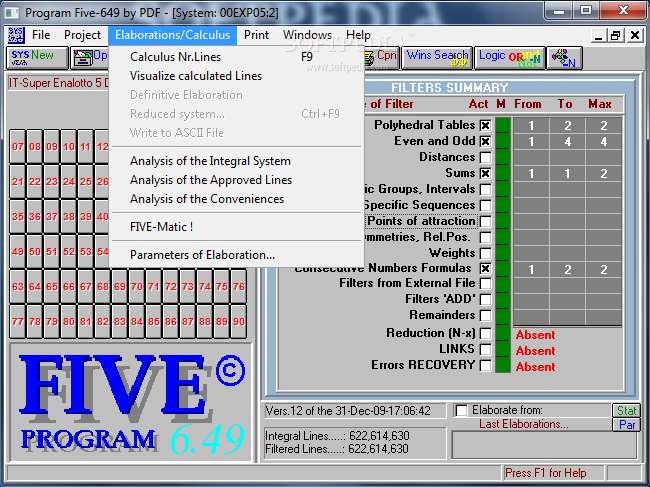
Task: Select number 49 in the grid
Action: (x=18, y=252)
